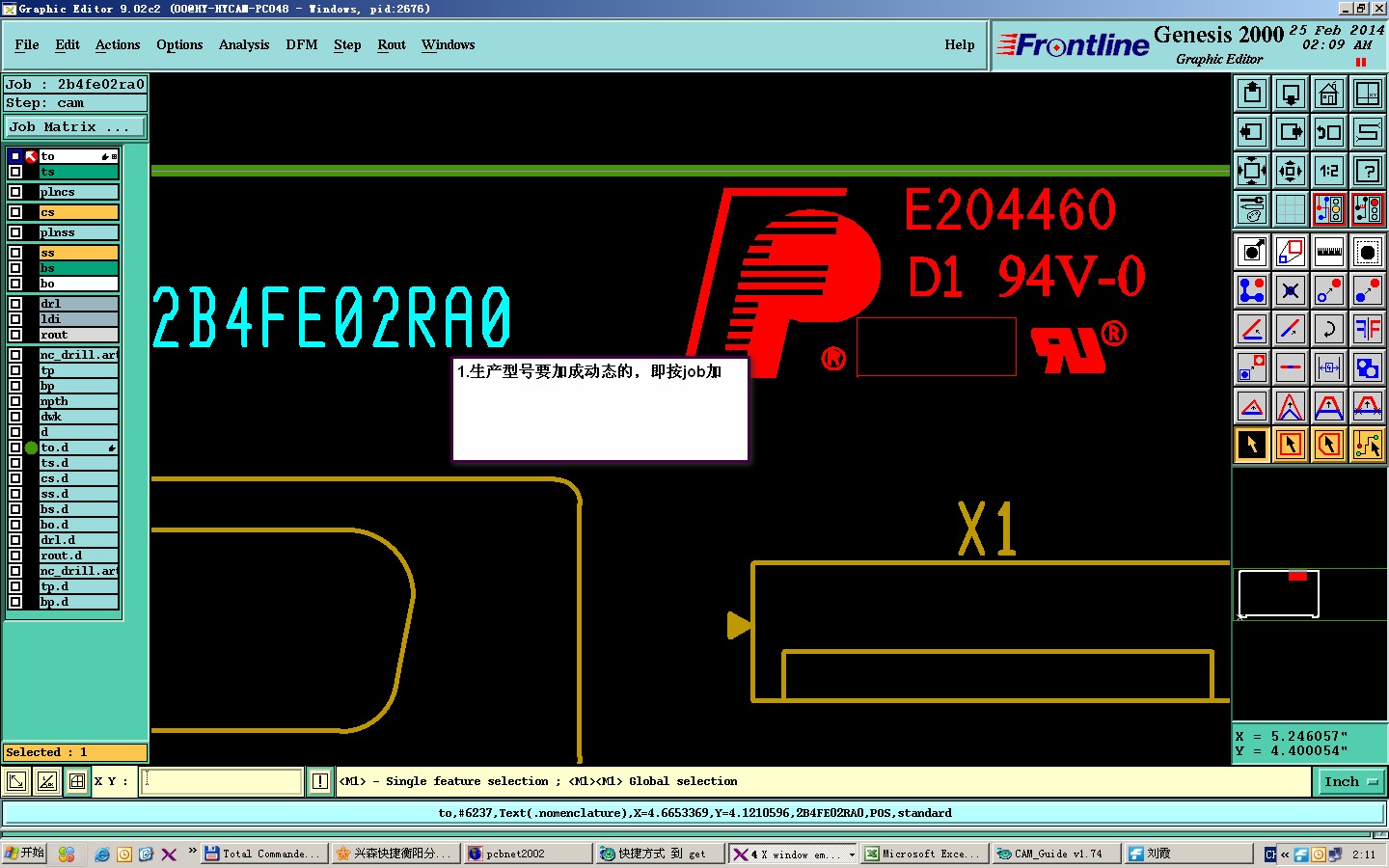1389x868 pixels.
Task: Select the nc_drill.art layer below rout
Action: 78,355
